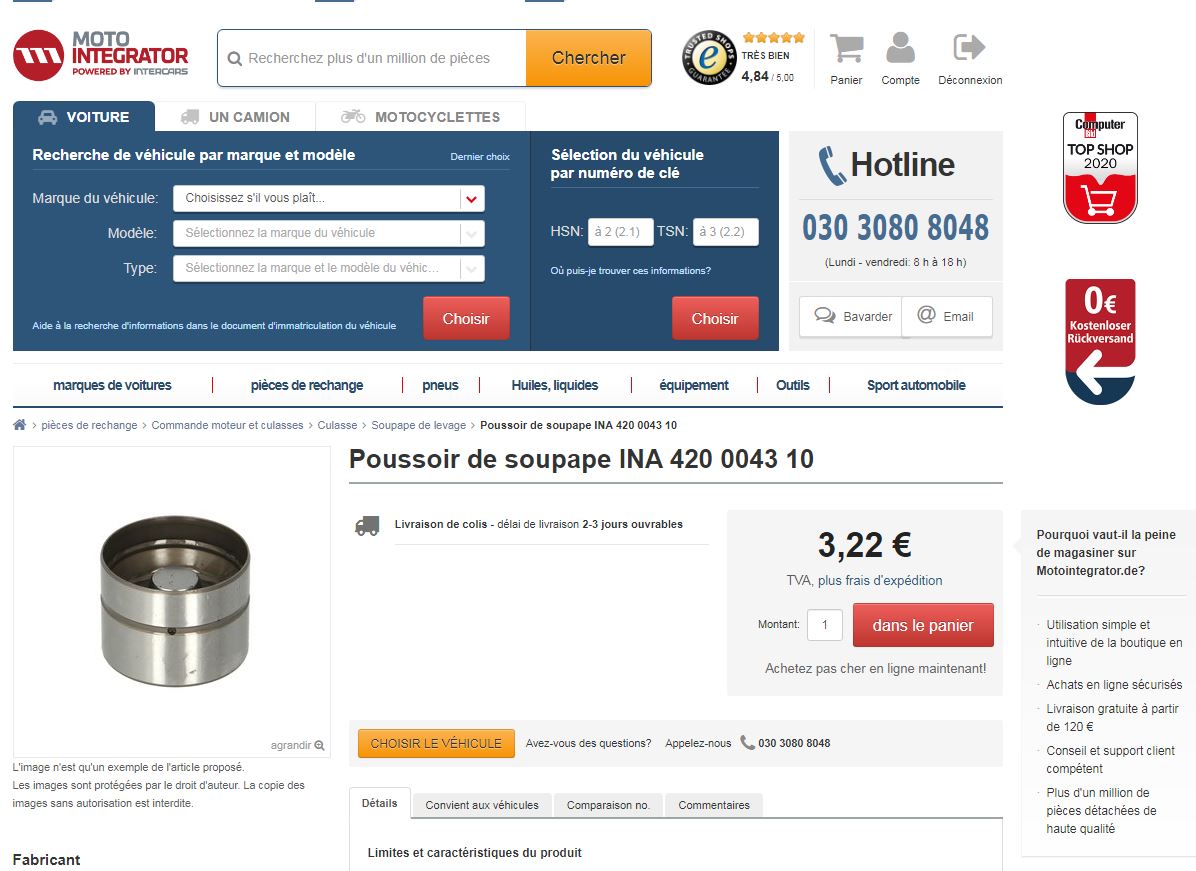Viewport: 1196px width, 871px height.
Task: Click the orange Chercher search button
Action: point(588,58)
